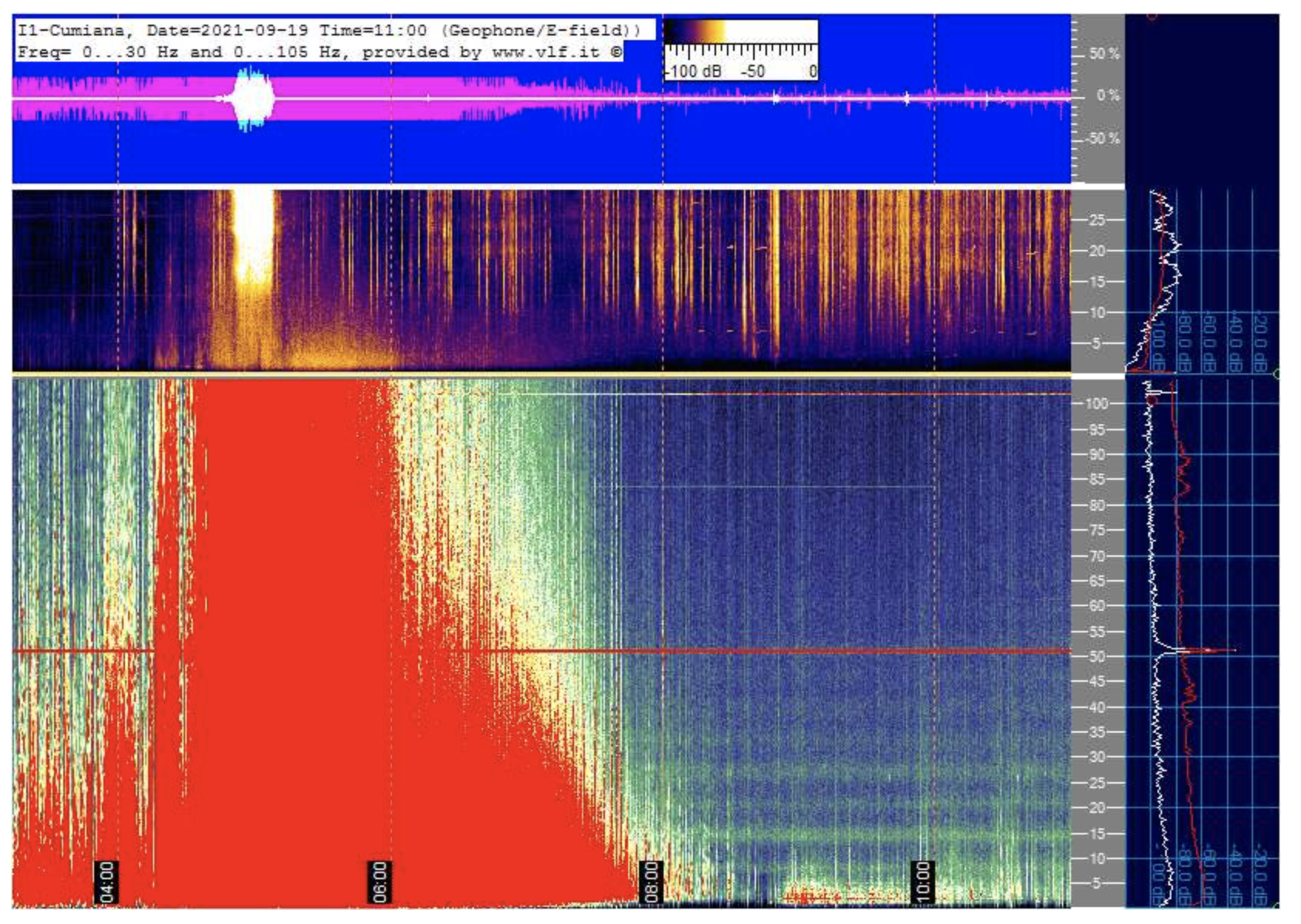Click the white saturated burst in the waveform
This screenshot has height=924, width=1301.
coord(253,99)
